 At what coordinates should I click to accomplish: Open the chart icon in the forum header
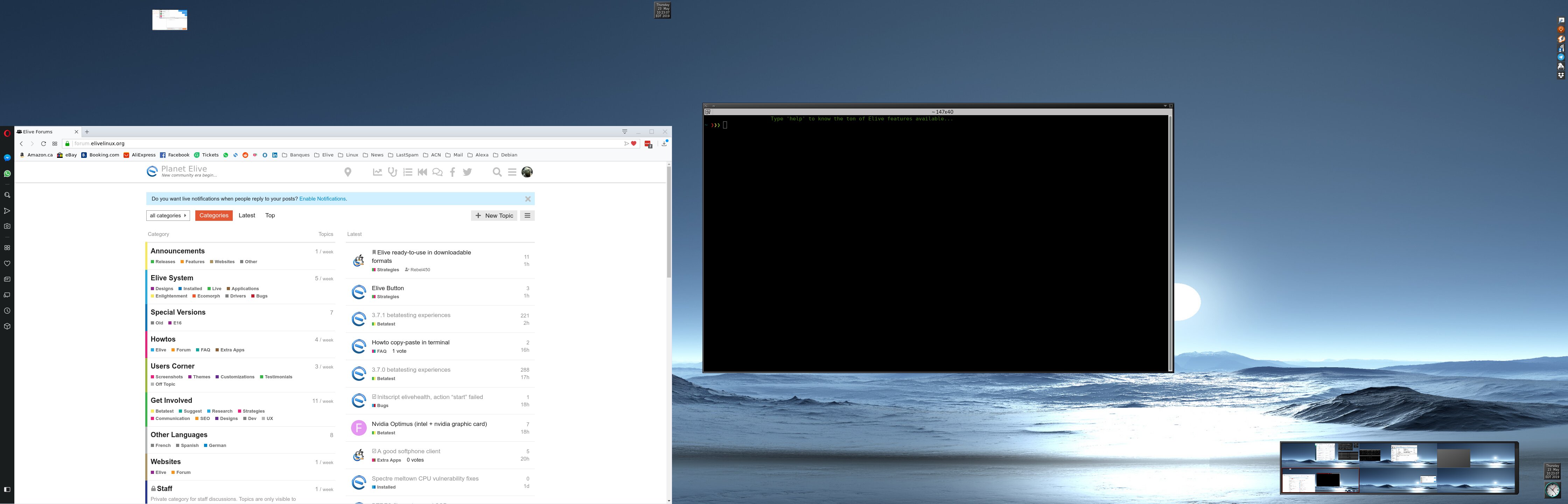[x=377, y=172]
